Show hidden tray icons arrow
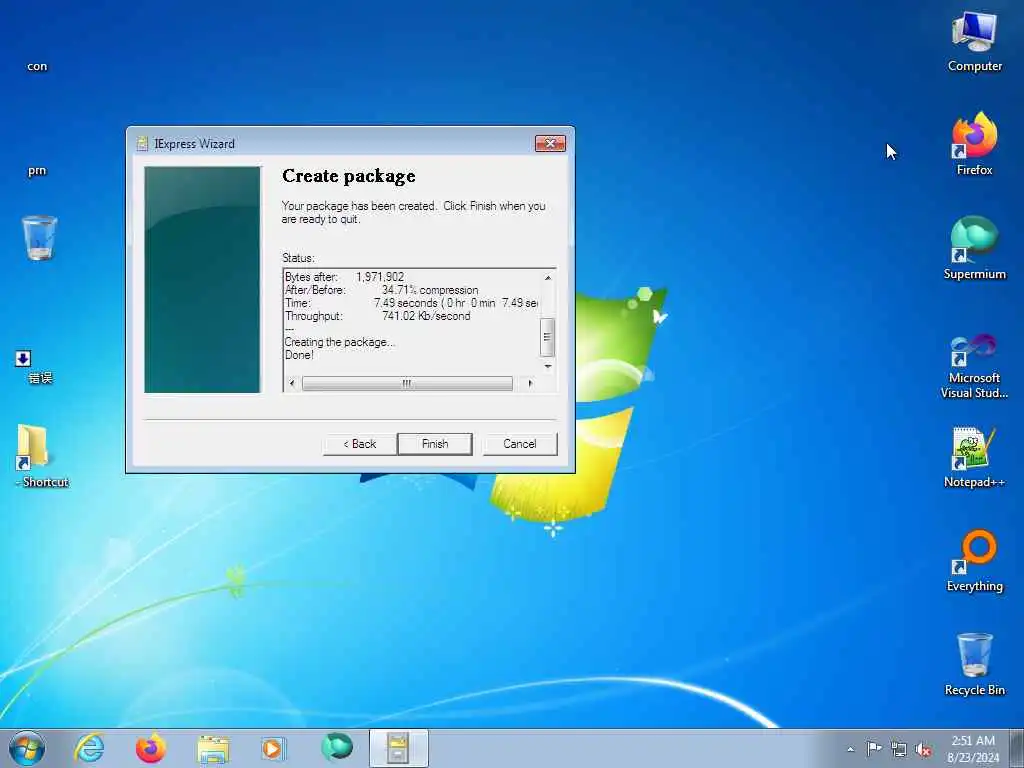 850,749
